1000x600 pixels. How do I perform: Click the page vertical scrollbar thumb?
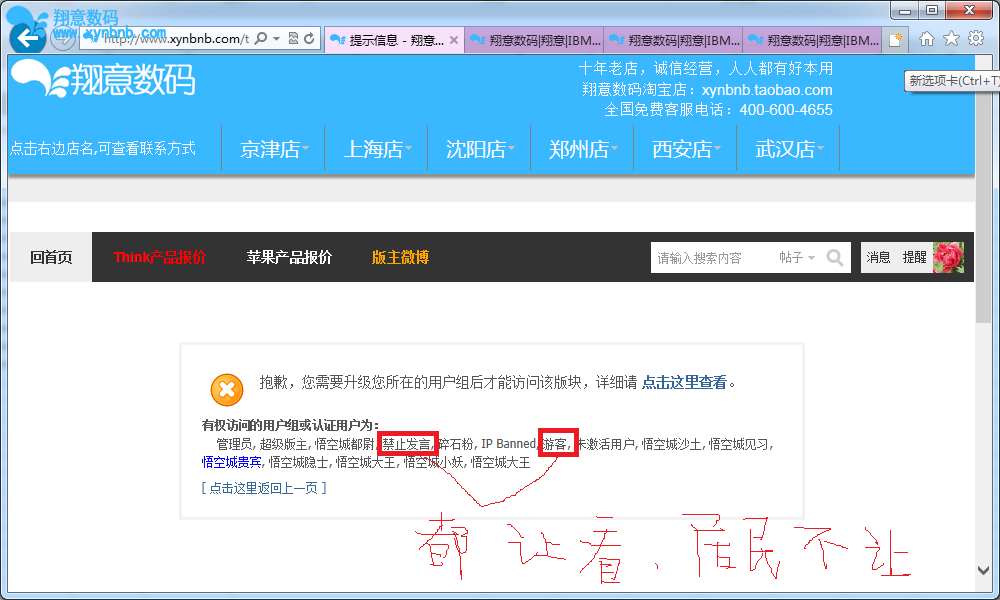click(x=983, y=189)
